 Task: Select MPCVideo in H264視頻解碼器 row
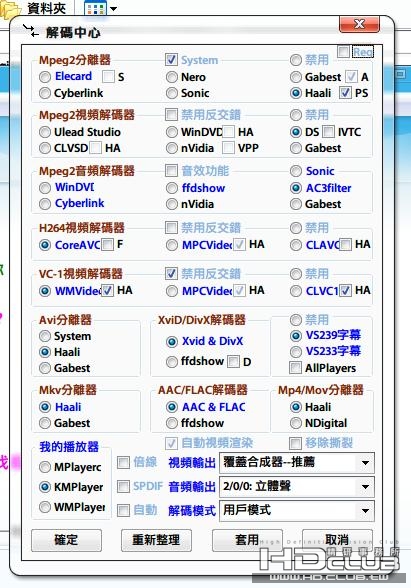point(172,245)
